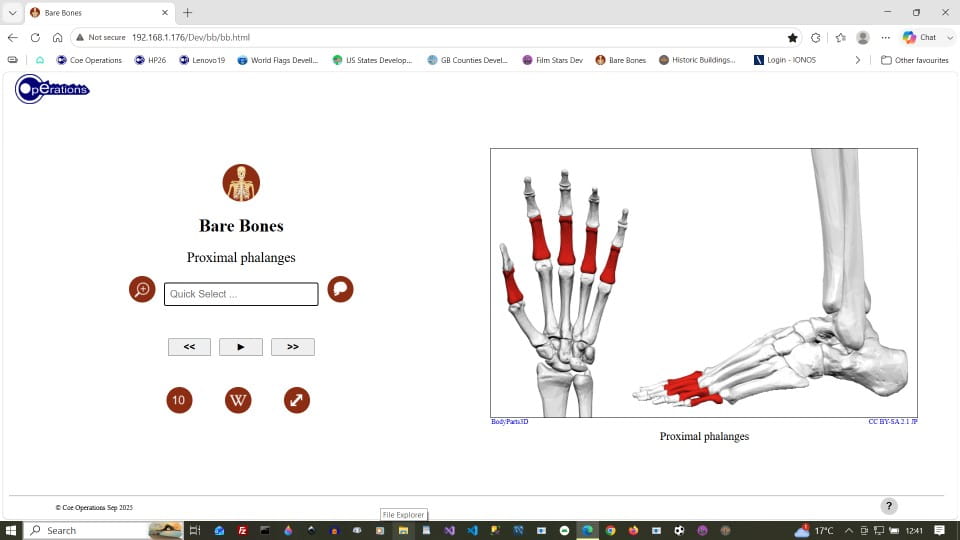Open Other favourites folder
The height and width of the screenshot is (540, 960).
click(915, 60)
